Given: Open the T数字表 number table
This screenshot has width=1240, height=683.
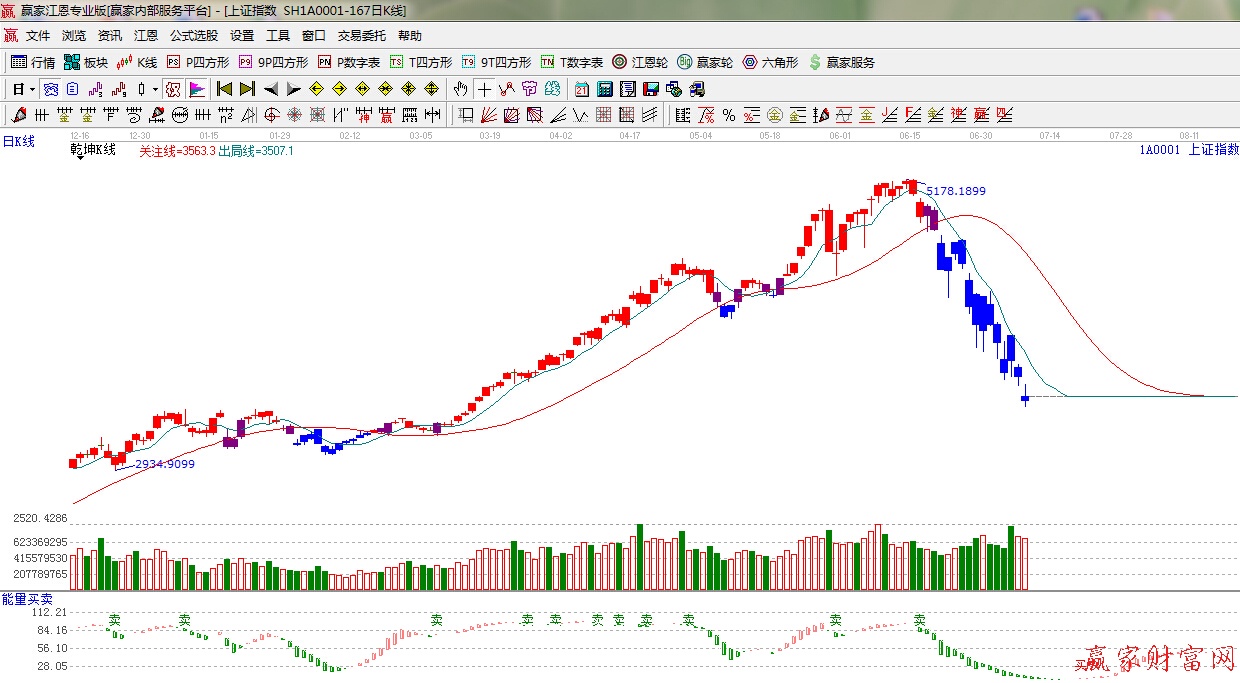Looking at the screenshot, I should coord(572,62).
